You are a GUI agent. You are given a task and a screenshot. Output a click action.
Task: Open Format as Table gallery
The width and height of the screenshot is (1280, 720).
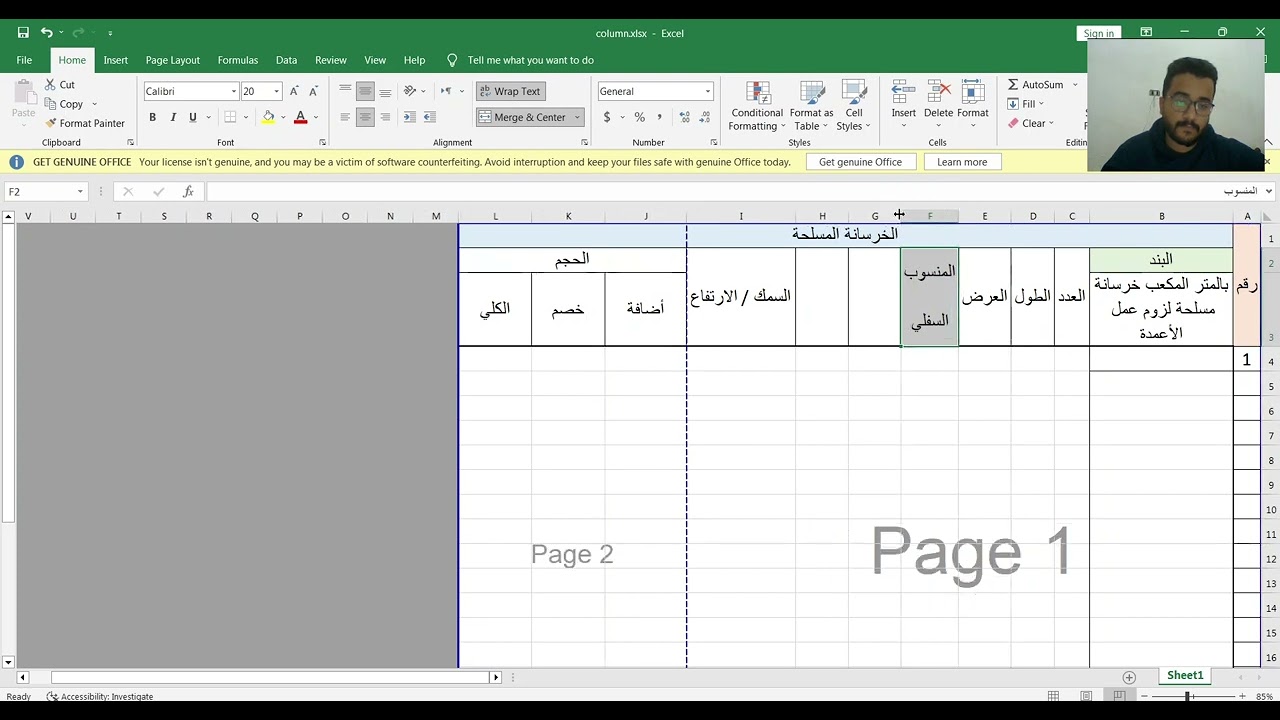point(811,105)
